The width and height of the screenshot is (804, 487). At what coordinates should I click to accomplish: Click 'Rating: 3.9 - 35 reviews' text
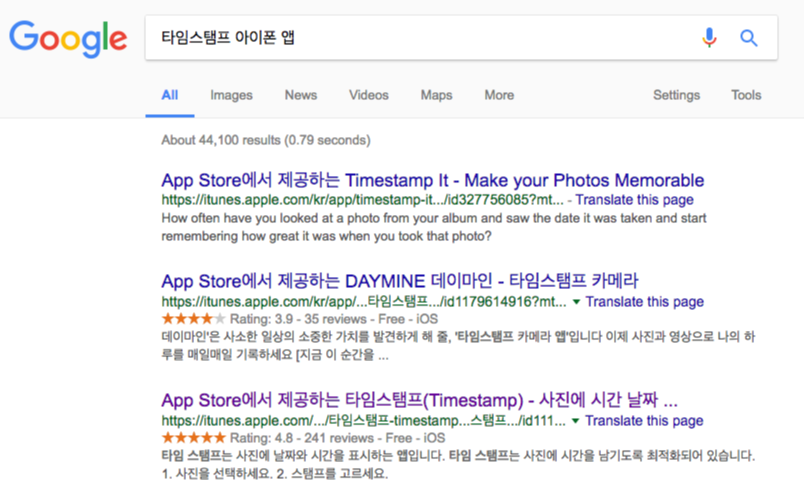click(298, 319)
